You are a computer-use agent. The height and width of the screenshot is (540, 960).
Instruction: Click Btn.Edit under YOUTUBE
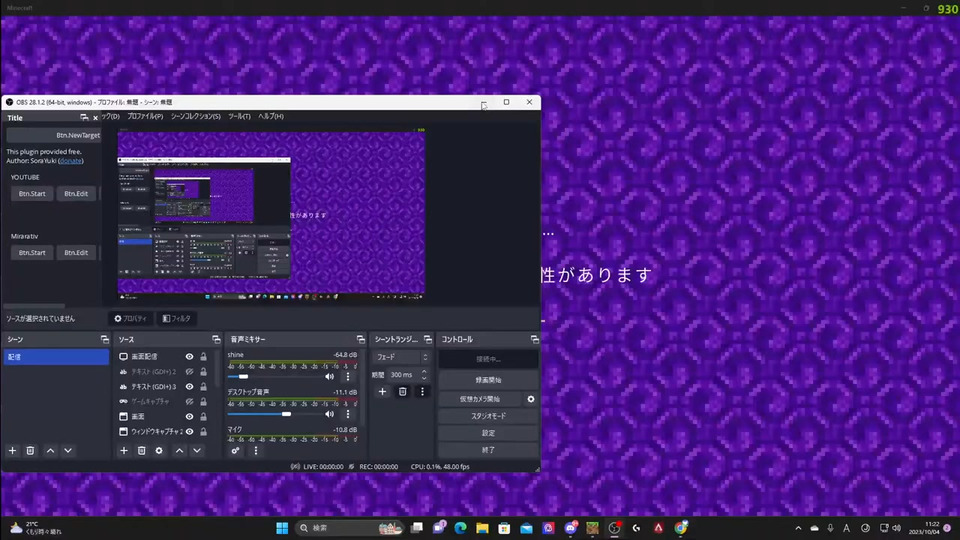[x=76, y=193]
